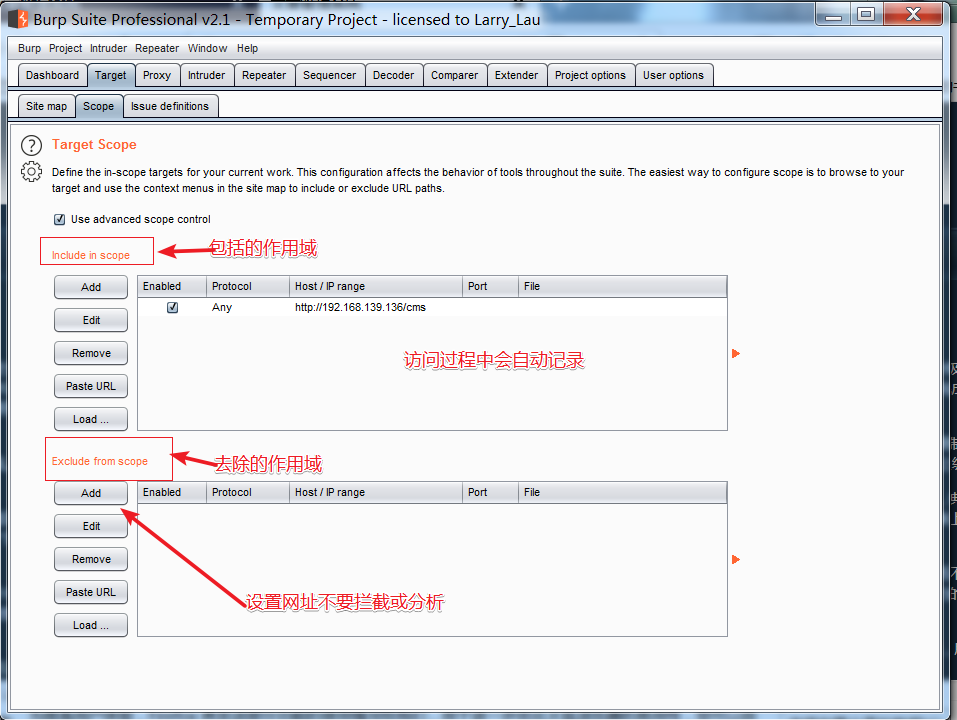Sort Exclude table by Host / IP range header
The height and width of the screenshot is (720, 957).
375,492
